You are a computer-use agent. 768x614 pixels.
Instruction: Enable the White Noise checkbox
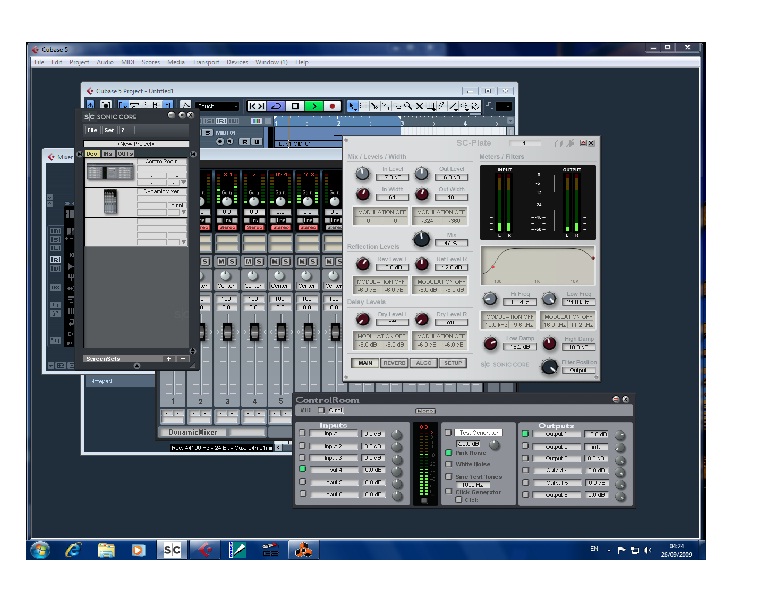pos(449,465)
